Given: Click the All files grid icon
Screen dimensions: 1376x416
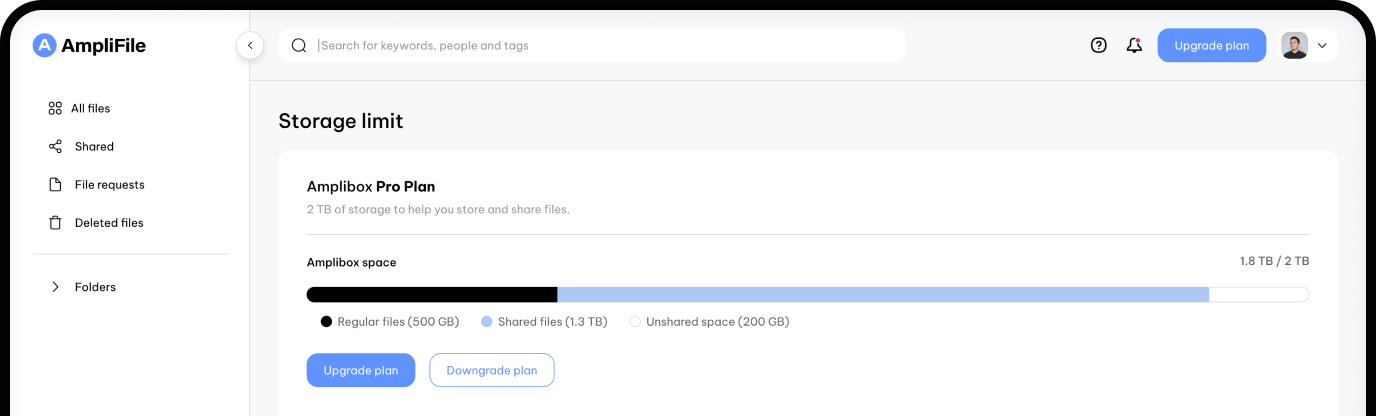Looking at the screenshot, I should [x=55, y=108].
